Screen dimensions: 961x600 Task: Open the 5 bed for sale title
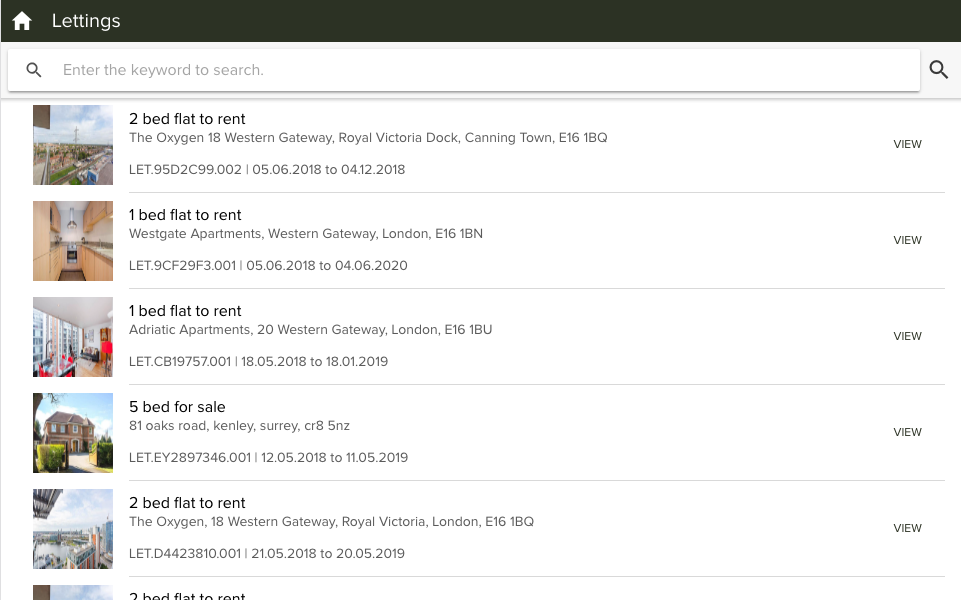click(x=177, y=407)
